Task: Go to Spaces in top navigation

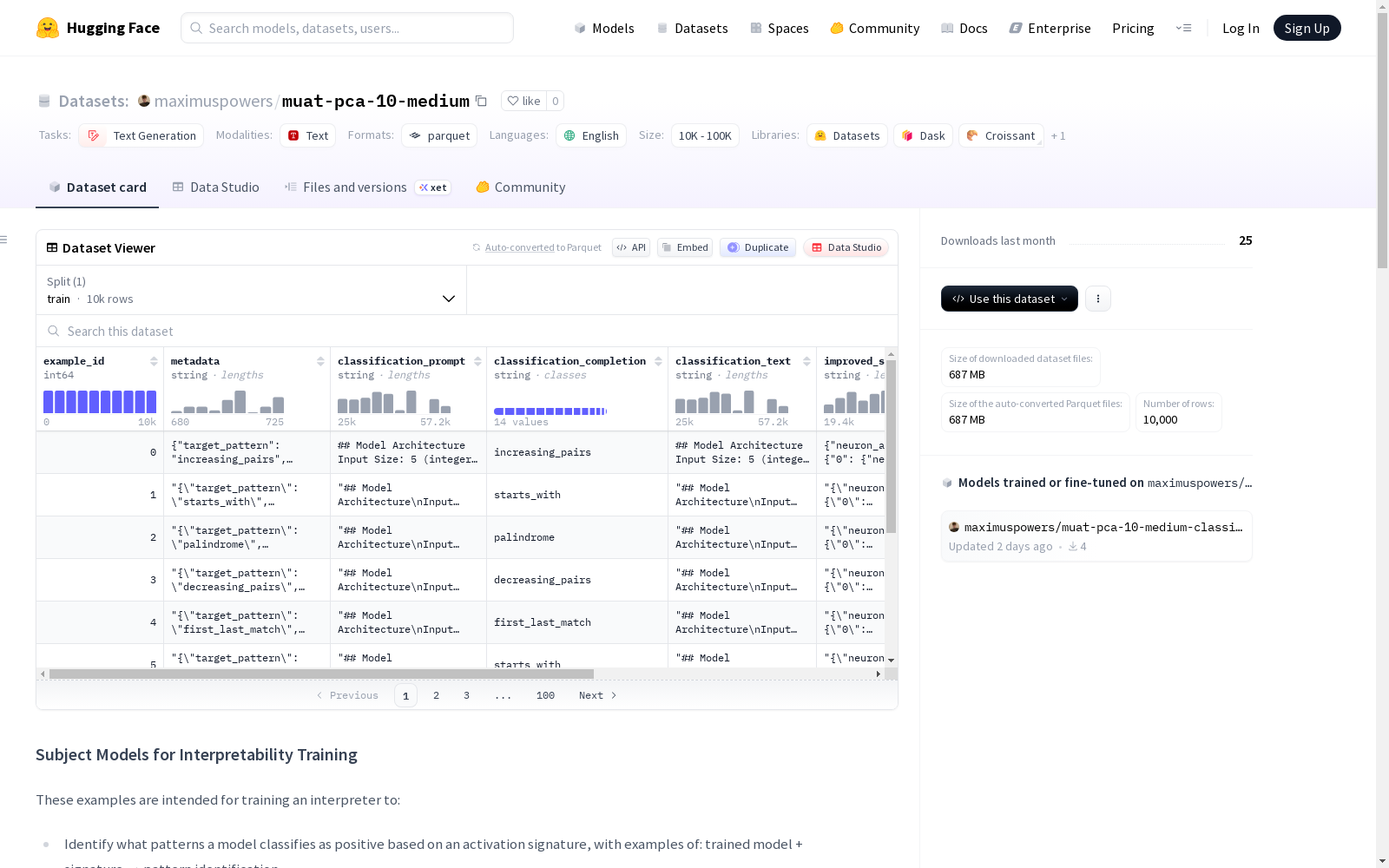Action: tap(779, 28)
